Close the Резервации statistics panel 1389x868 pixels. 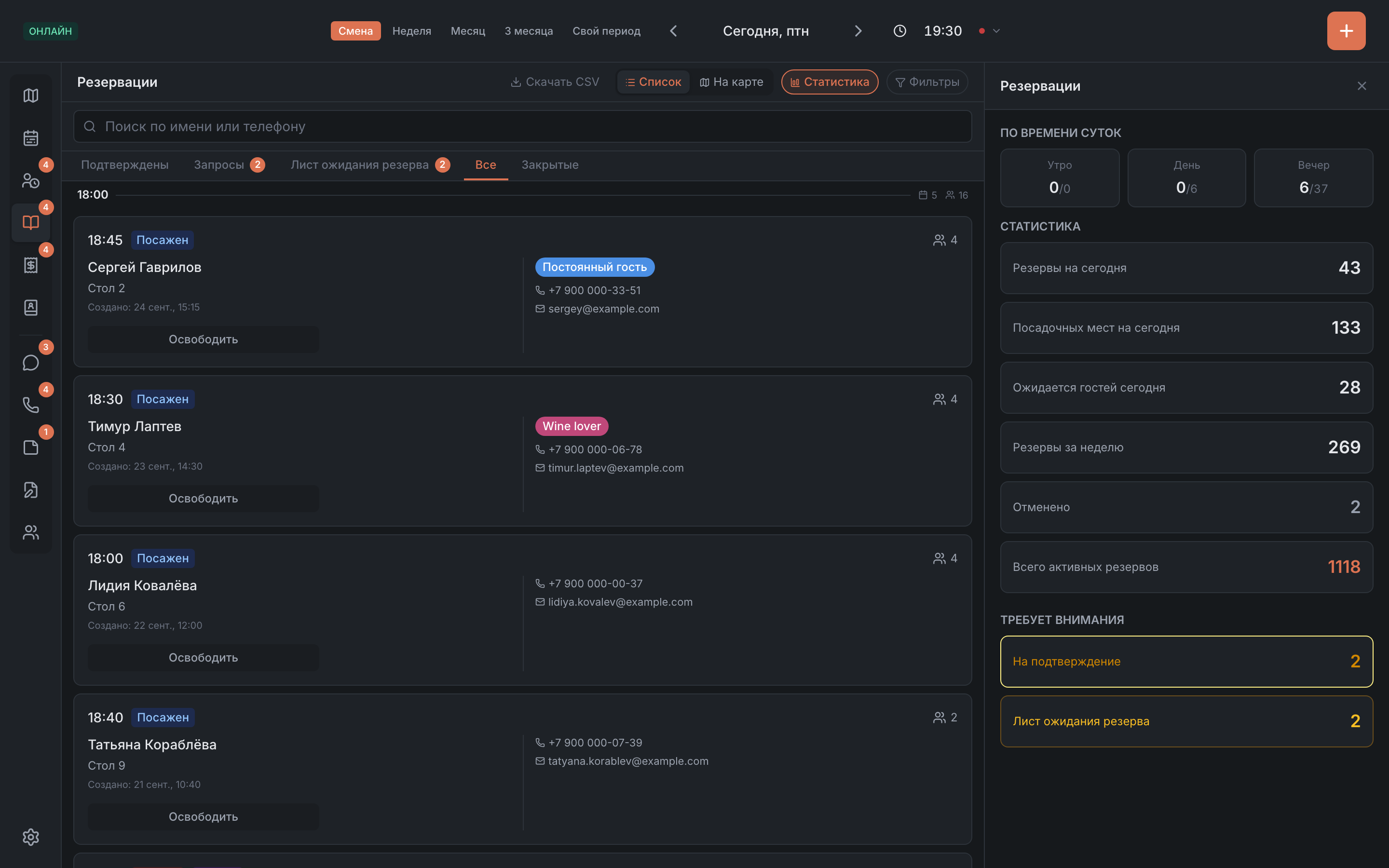(x=1362, y=86)
